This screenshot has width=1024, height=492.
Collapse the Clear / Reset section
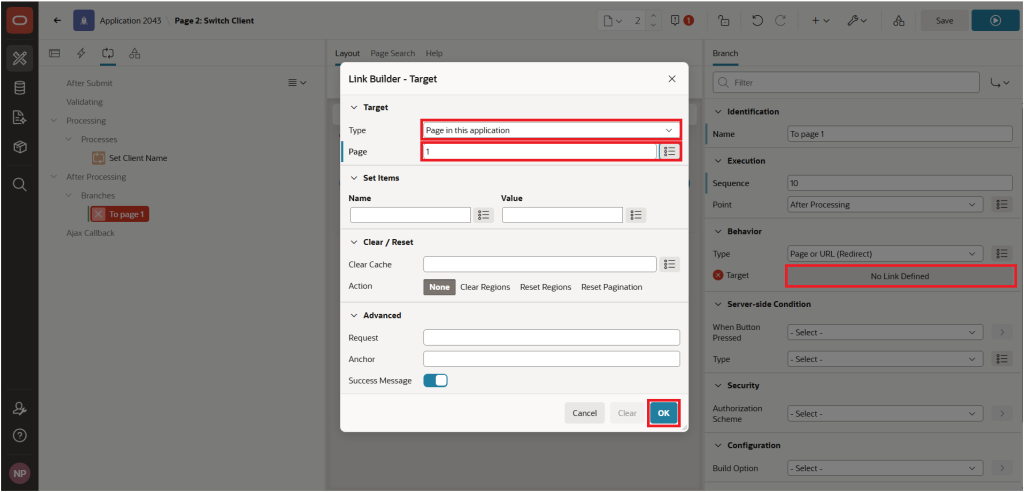pyautogui.click(x=355, y=242)
